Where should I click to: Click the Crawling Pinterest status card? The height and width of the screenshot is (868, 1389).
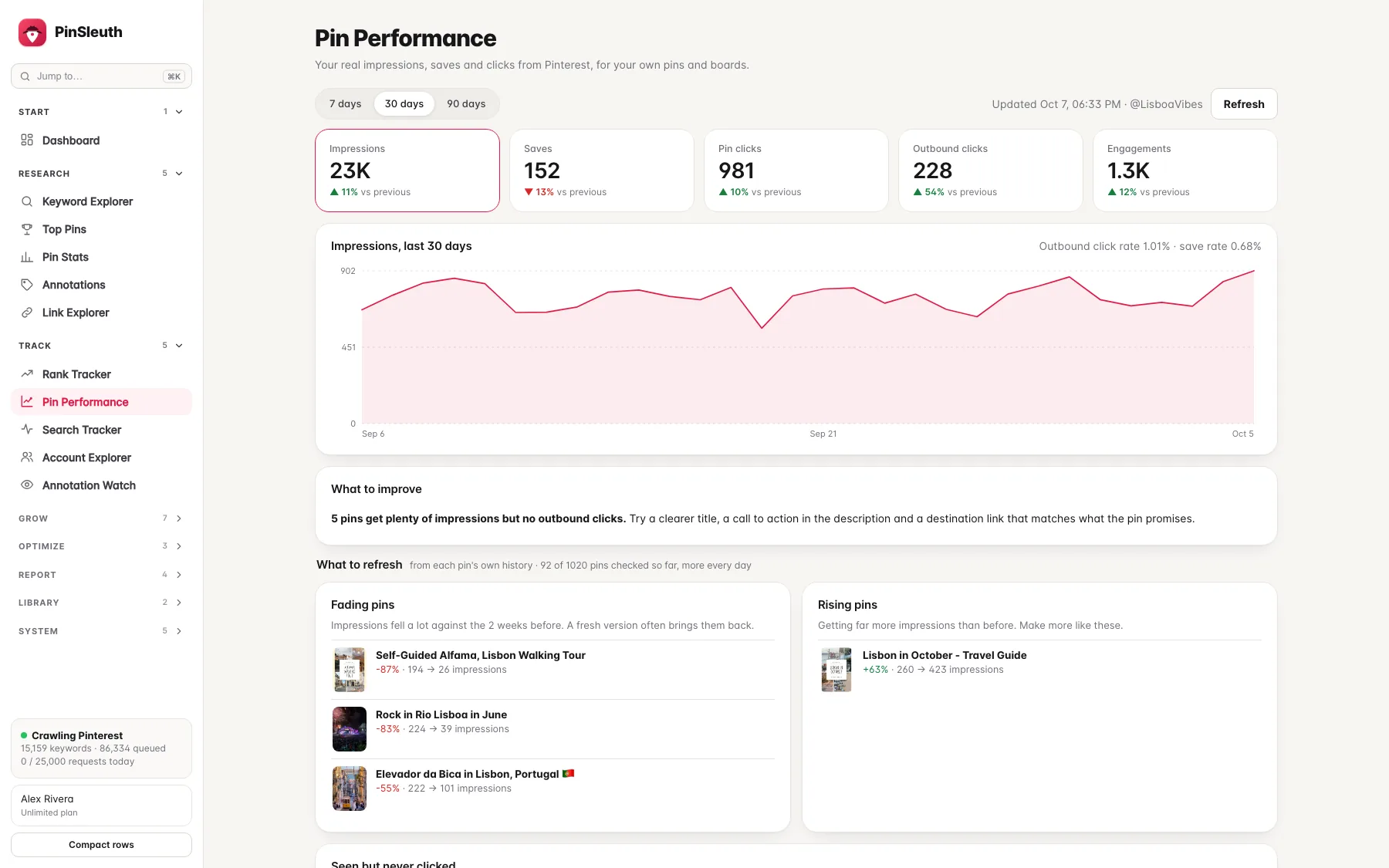[101, 748]
